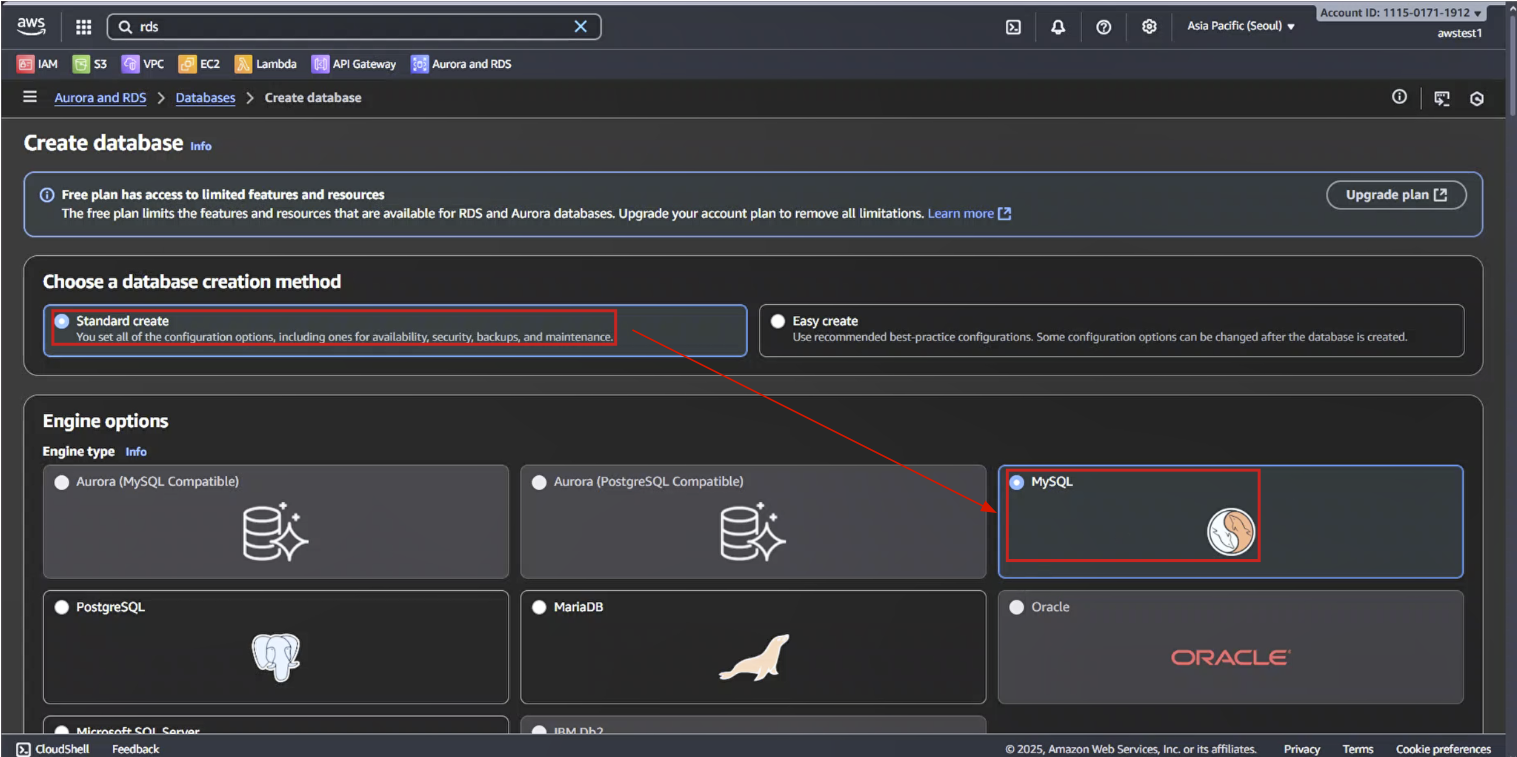Viewport: 1517px width, 757px height.
Task: Click the awstest1 username text
Action: pyautogui.click(x=1459, y=33)
